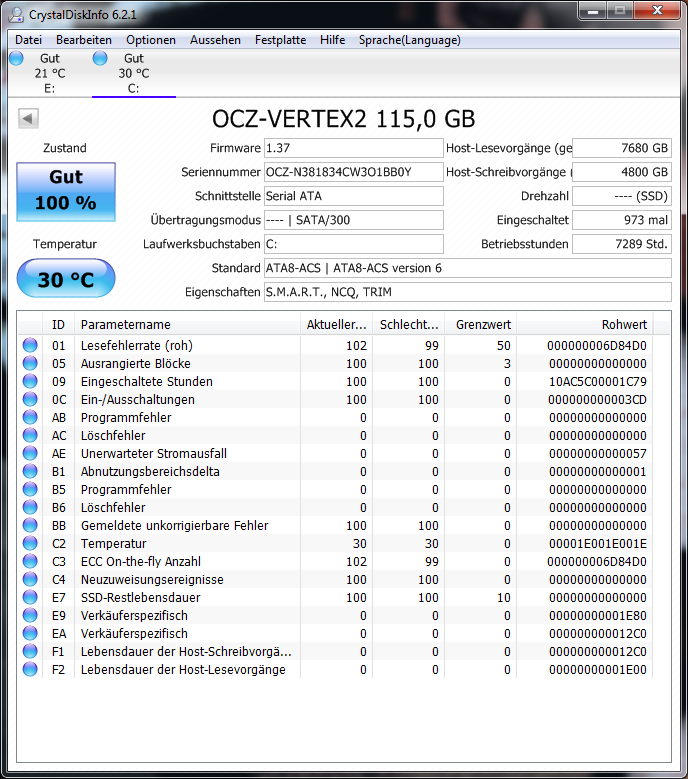This screenshot has width=688, height=779.
Task: Click the status orb for Ein-/Ausschaltungen
Action: pos(30,399)
